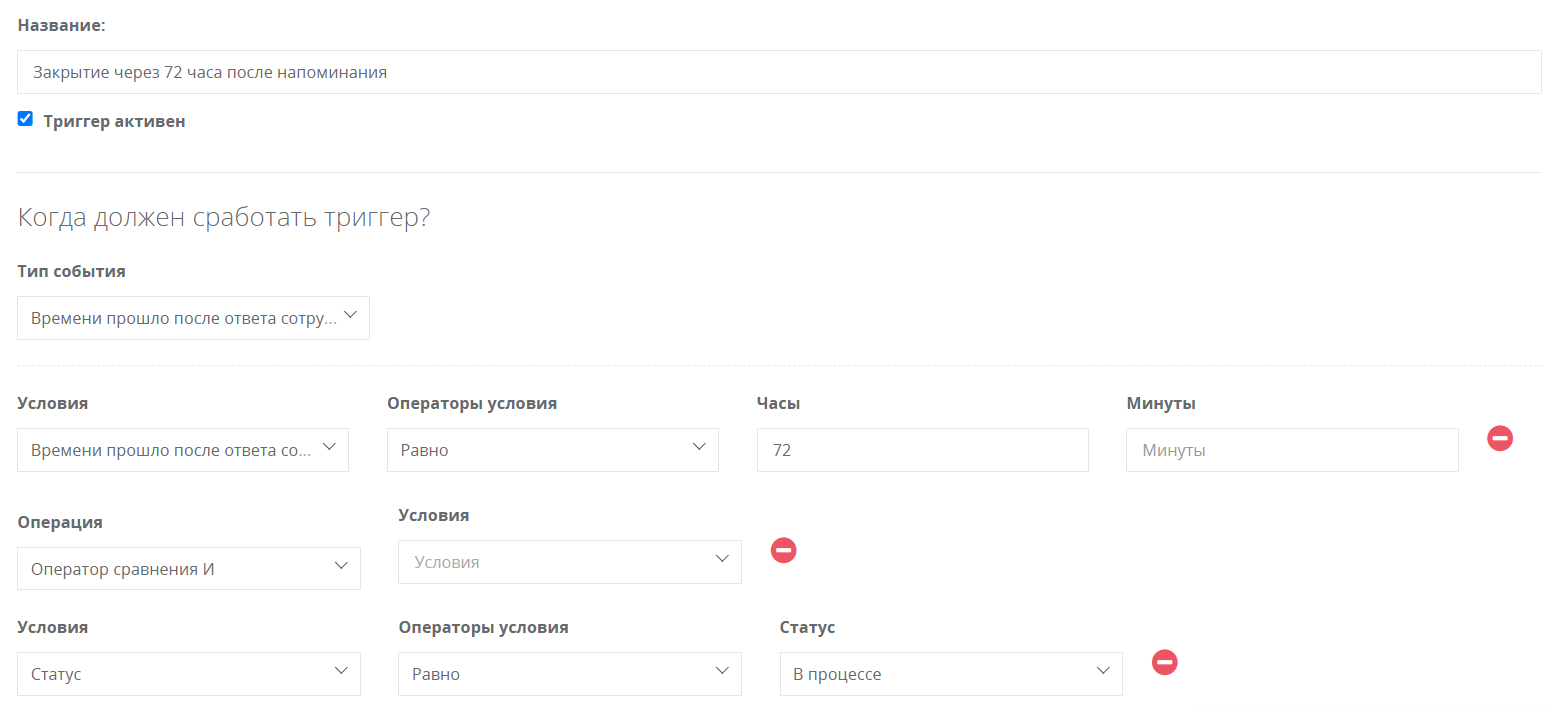Click the Часы field containing 72
1552x709 pixels.
923,450
